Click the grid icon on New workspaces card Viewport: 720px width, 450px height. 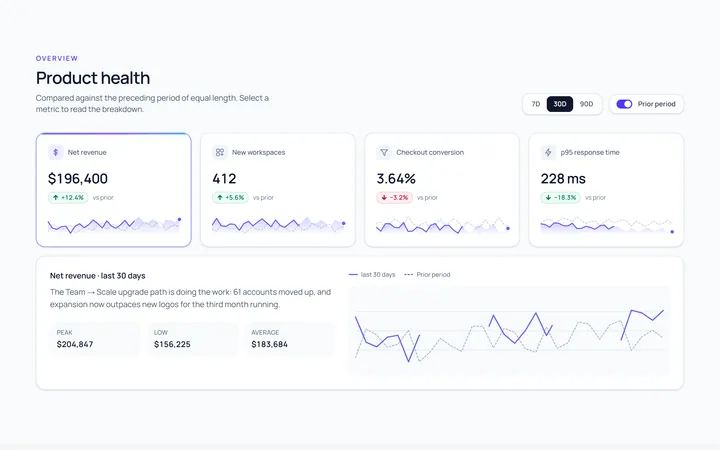[x=220, y=152]
